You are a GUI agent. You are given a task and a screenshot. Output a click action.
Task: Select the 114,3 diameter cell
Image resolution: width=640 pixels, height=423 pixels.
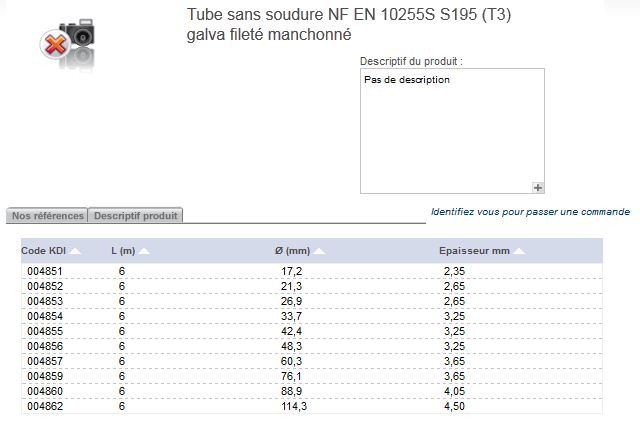tap(293, 406)
